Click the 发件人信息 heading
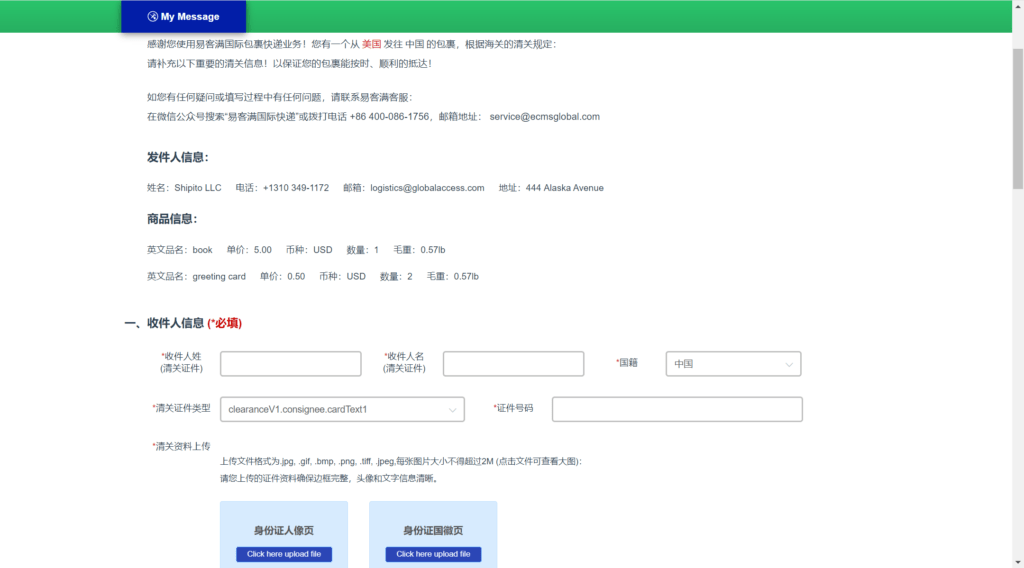This screenshot has width=1024, height=568. click(x=178, y=157)
